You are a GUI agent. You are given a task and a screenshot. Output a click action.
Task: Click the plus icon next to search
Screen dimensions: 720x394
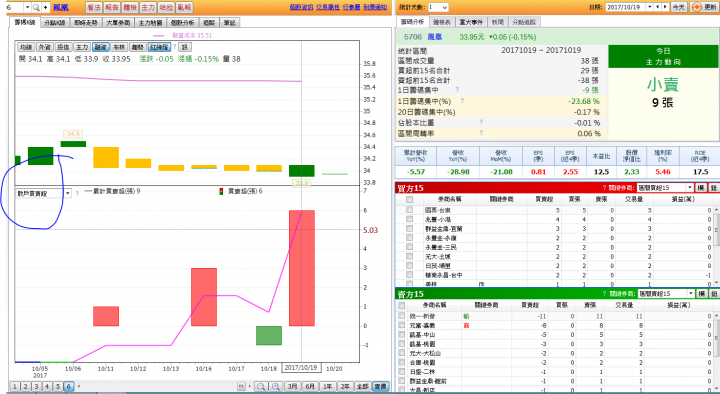click(x=45, y=7)
